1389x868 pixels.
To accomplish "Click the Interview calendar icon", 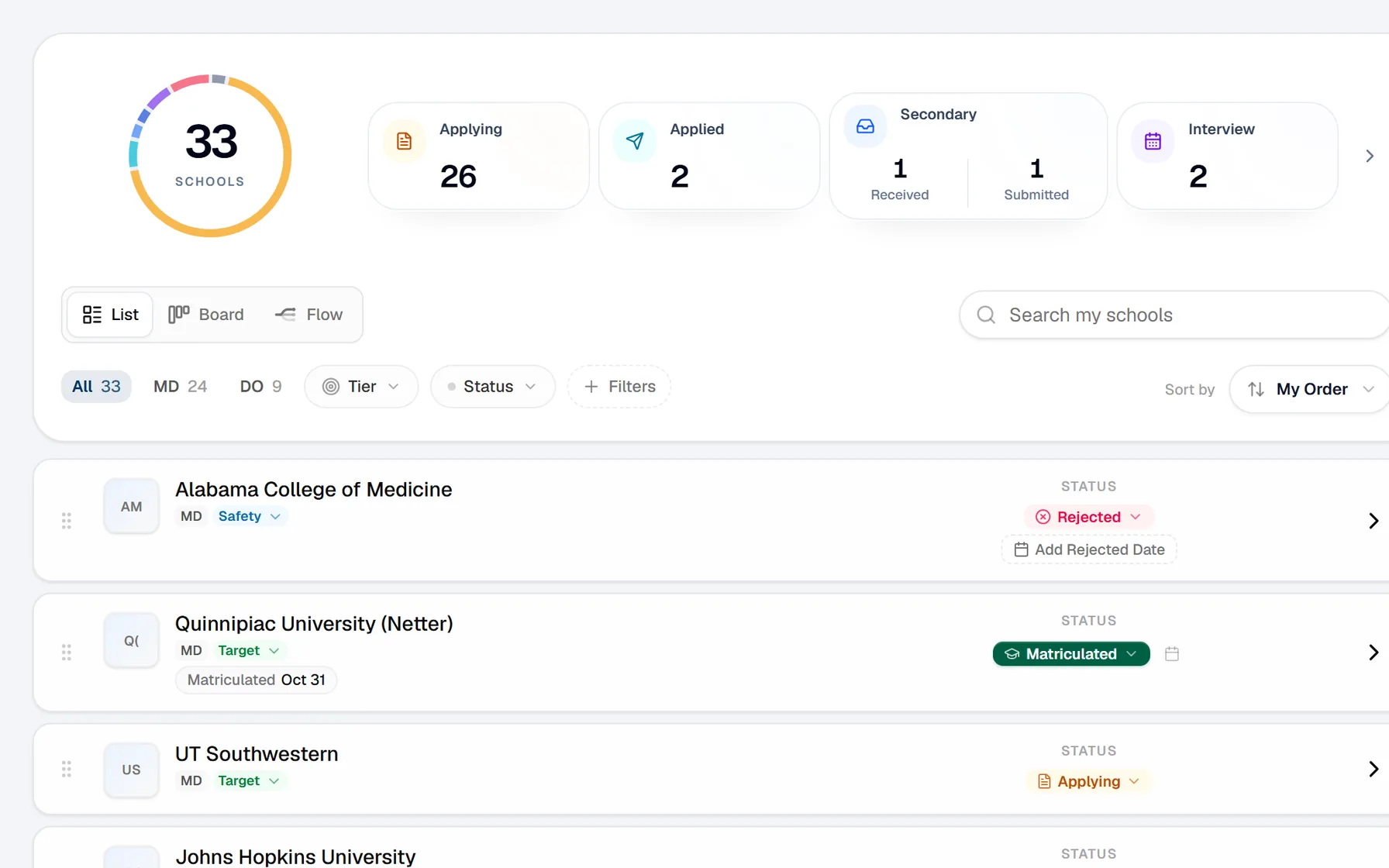I will (1153, 141).
